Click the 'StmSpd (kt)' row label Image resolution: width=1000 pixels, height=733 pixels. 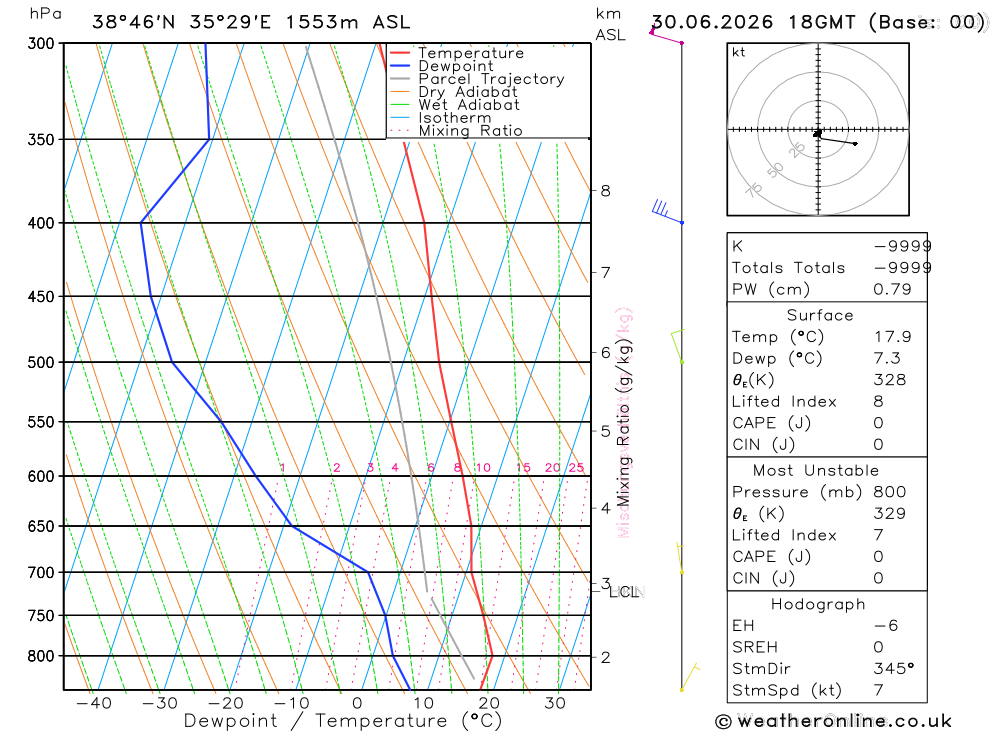click(786, 691)
